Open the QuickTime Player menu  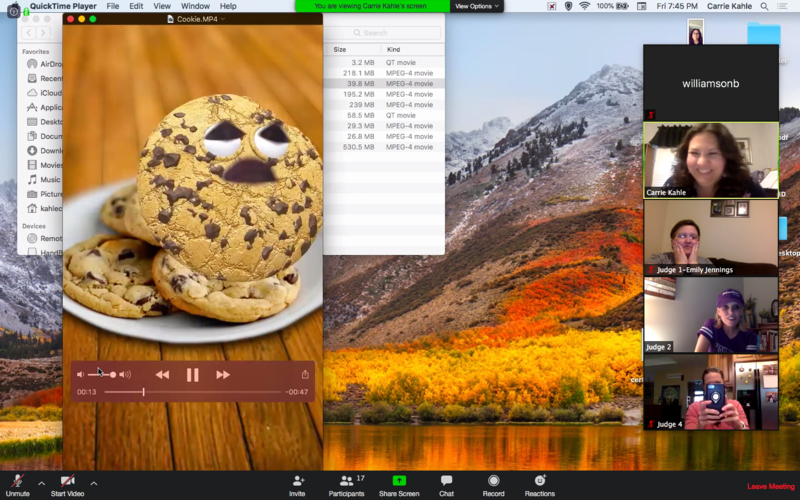point(63,6)
